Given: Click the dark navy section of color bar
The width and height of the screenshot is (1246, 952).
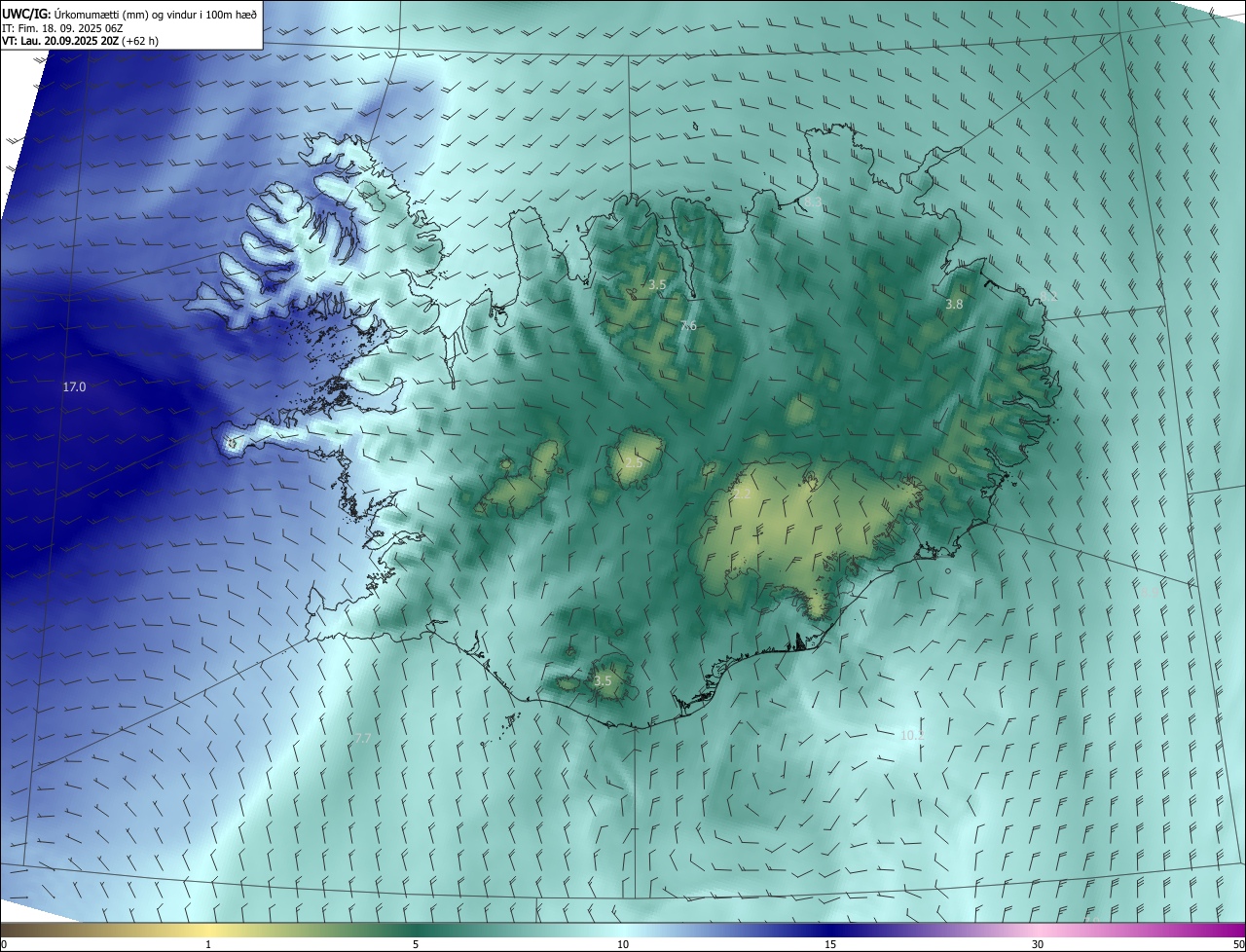Looking at the screenshot, I should pyautogui.click(x=830, y=930).
